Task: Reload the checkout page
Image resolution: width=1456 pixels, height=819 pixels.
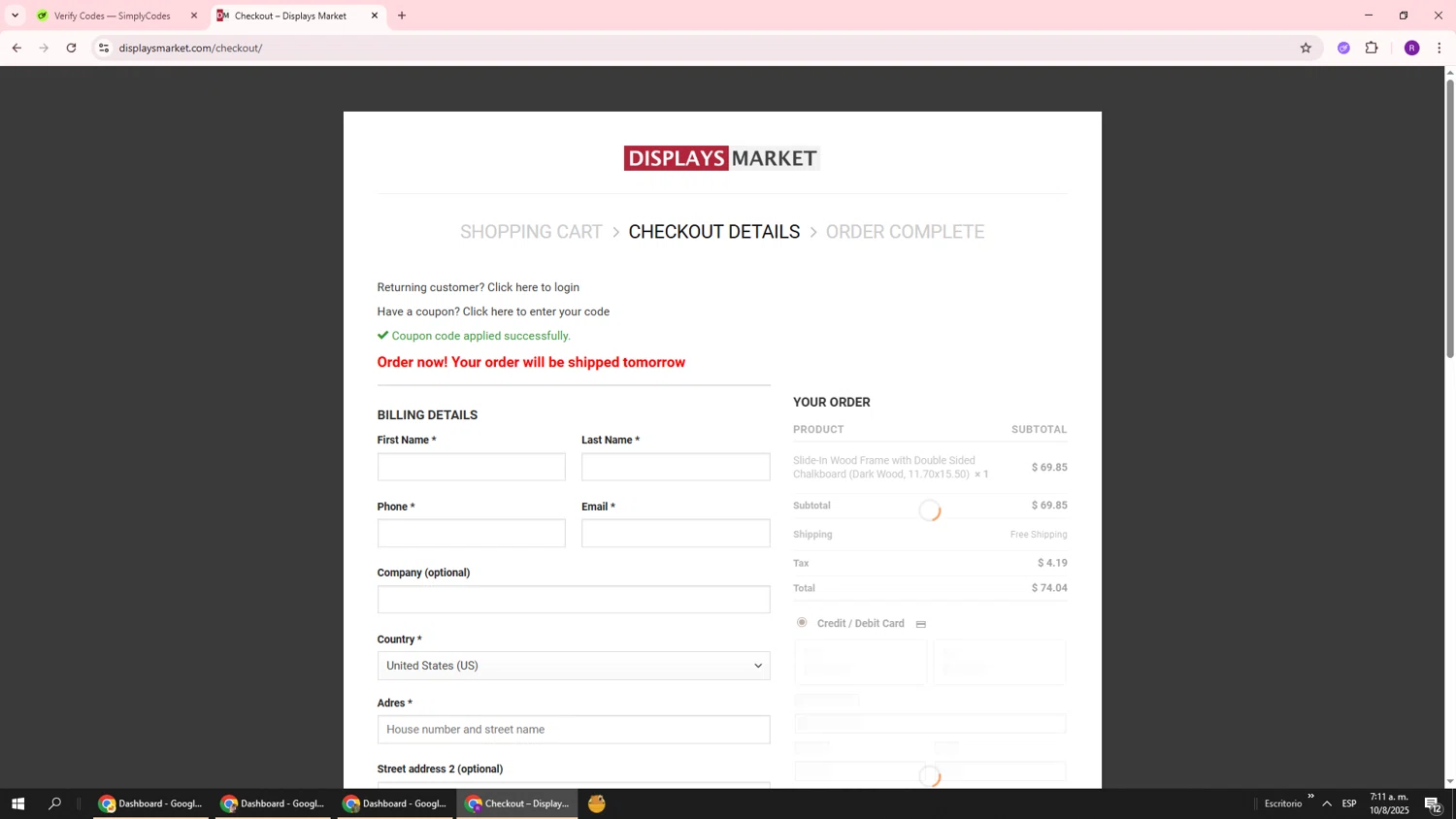Action: coord(71,48)
